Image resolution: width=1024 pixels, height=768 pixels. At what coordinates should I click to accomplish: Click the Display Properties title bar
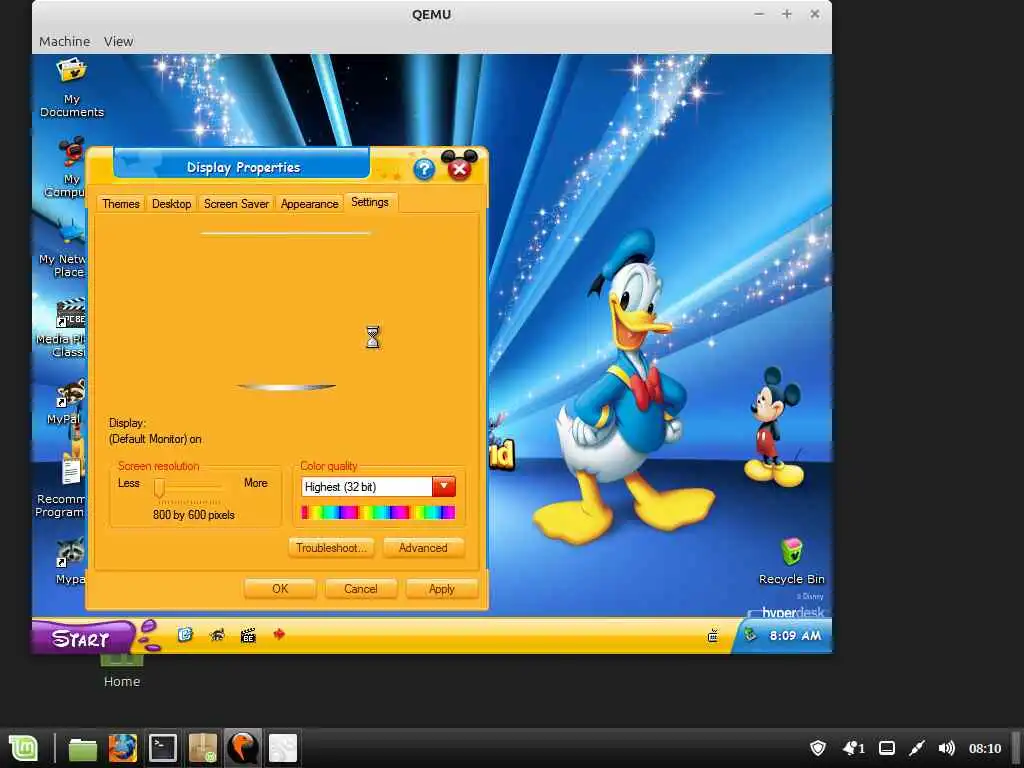(243, 167)
